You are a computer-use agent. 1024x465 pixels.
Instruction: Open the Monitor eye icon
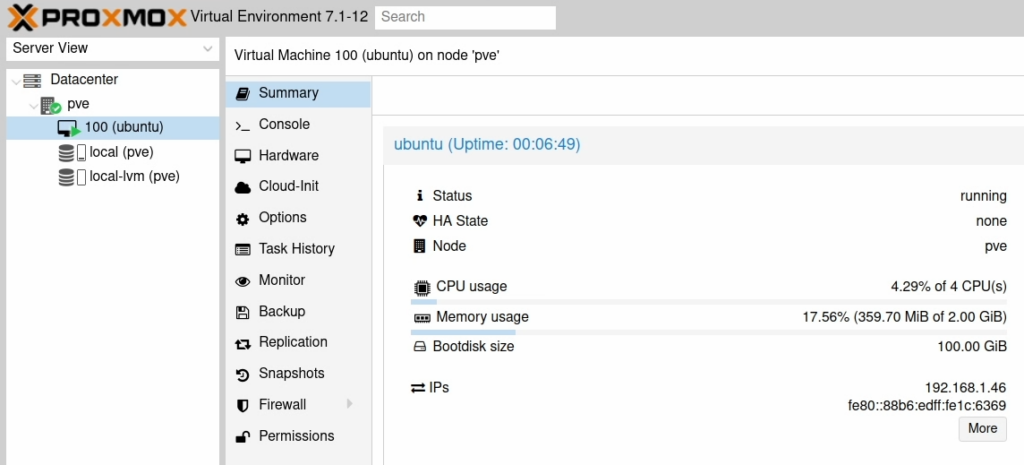(x=242, y=281)
